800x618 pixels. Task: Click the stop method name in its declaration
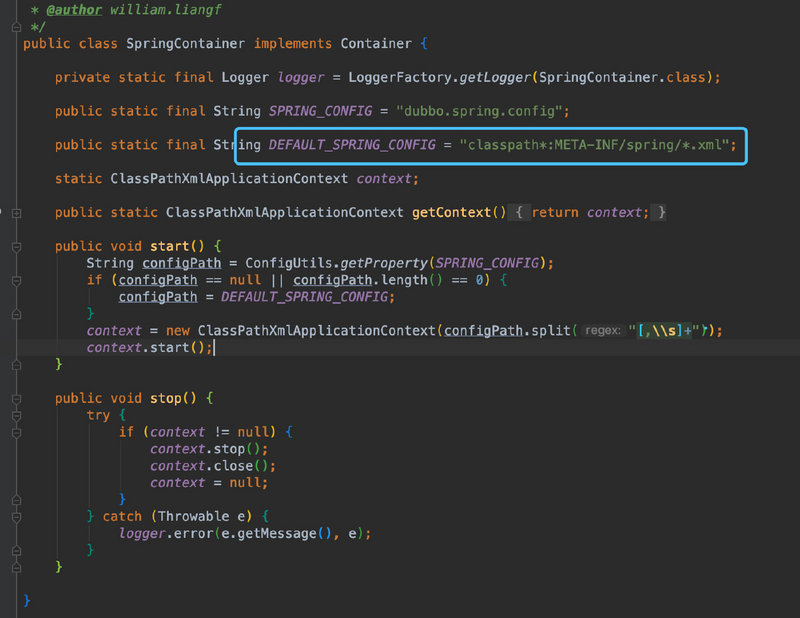click(x=165, y=398)
